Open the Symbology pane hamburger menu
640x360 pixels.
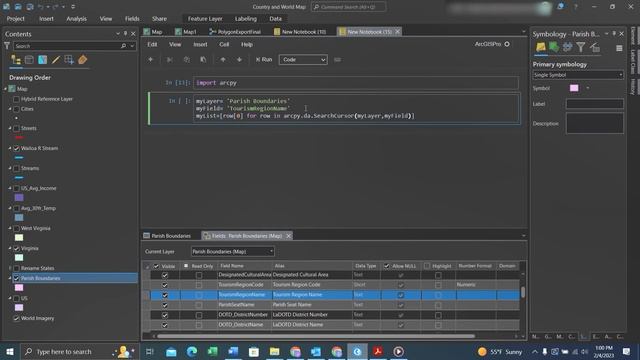619,48
